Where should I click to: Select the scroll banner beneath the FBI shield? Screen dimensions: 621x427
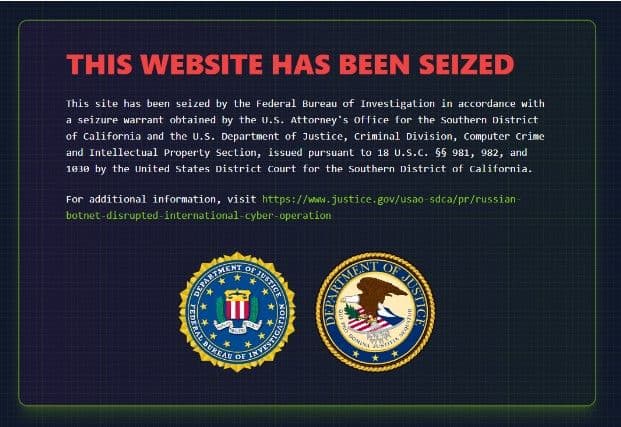coord(237,327)
